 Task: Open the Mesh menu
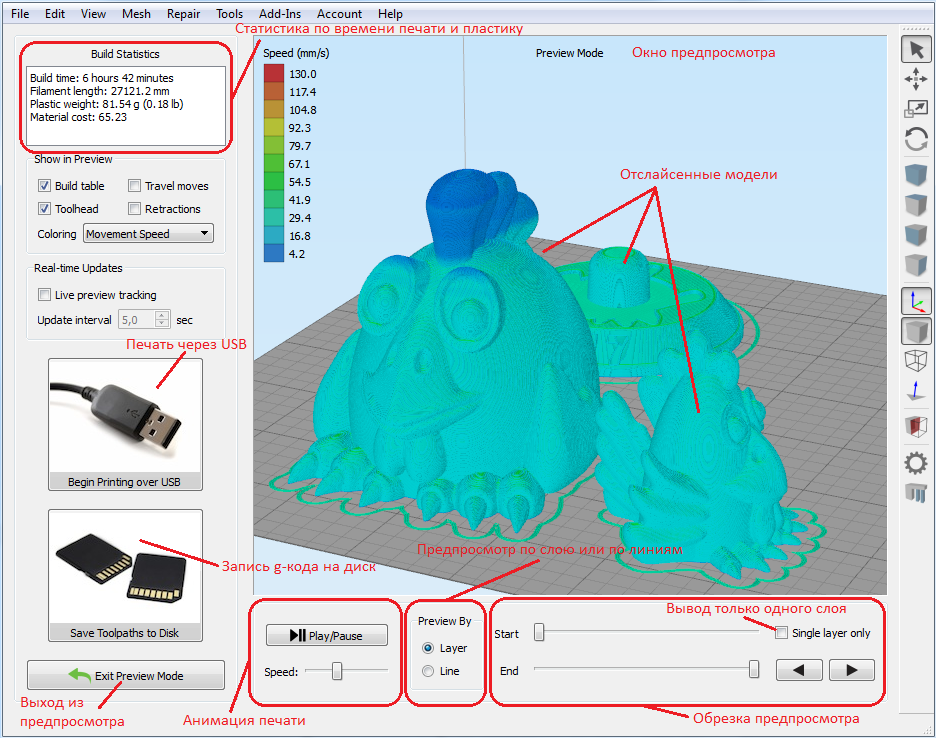coord(136,13)
